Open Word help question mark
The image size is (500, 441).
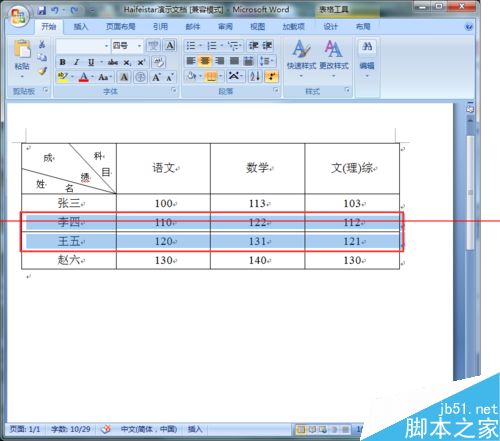coord(469,27)
